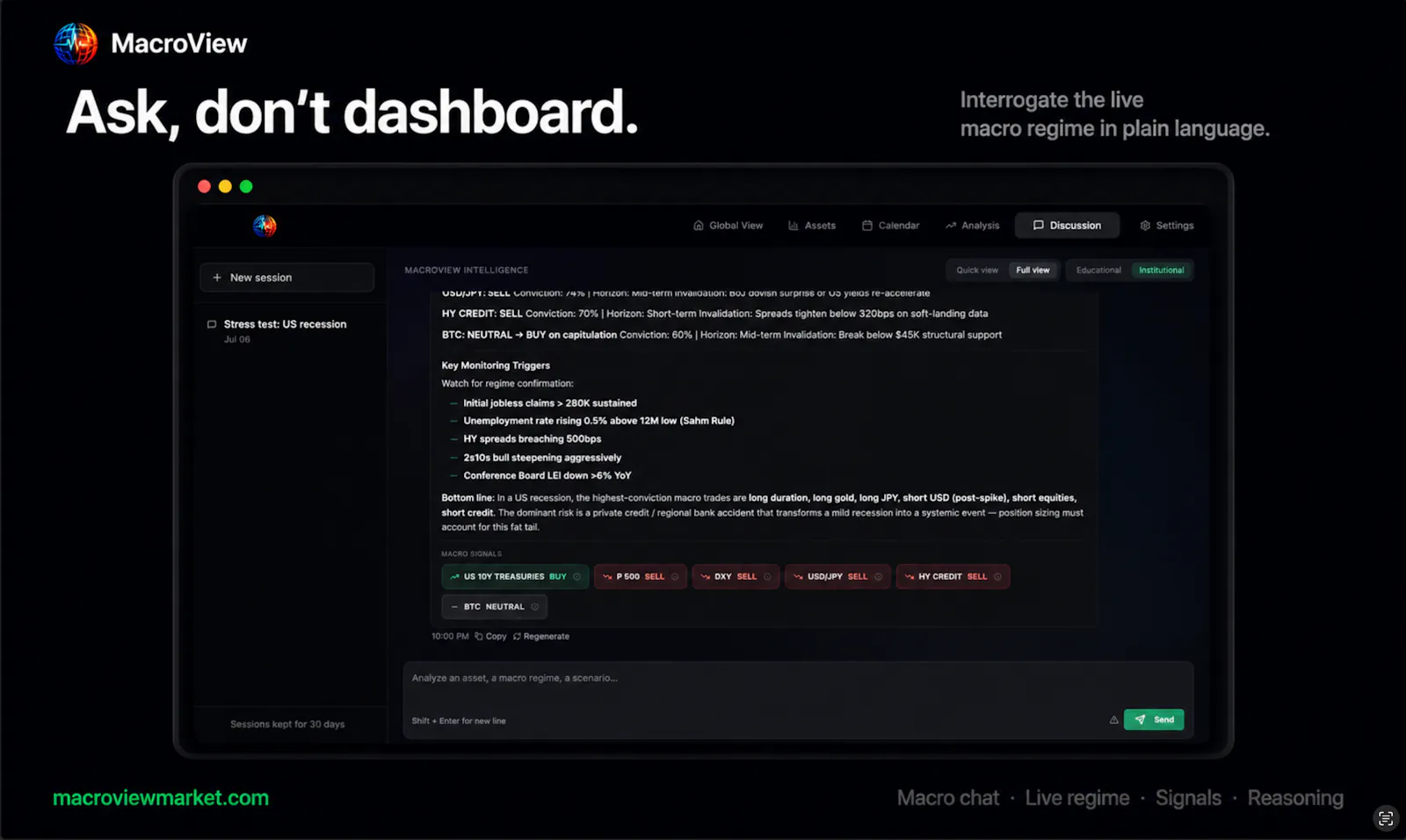Viewport: 1406px width, 840px height.
Task: Click '2s10s bull steepening aggressively' line
Action: coord(542,458)
